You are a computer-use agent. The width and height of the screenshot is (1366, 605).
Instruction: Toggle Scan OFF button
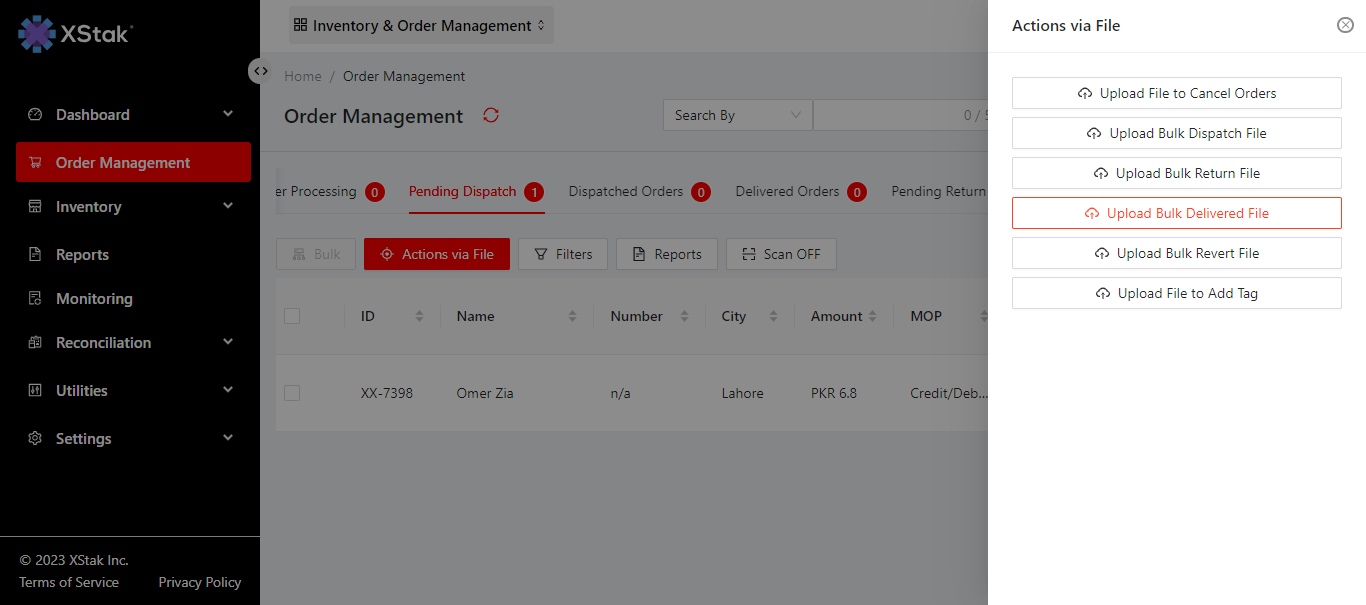coord(781,254)
